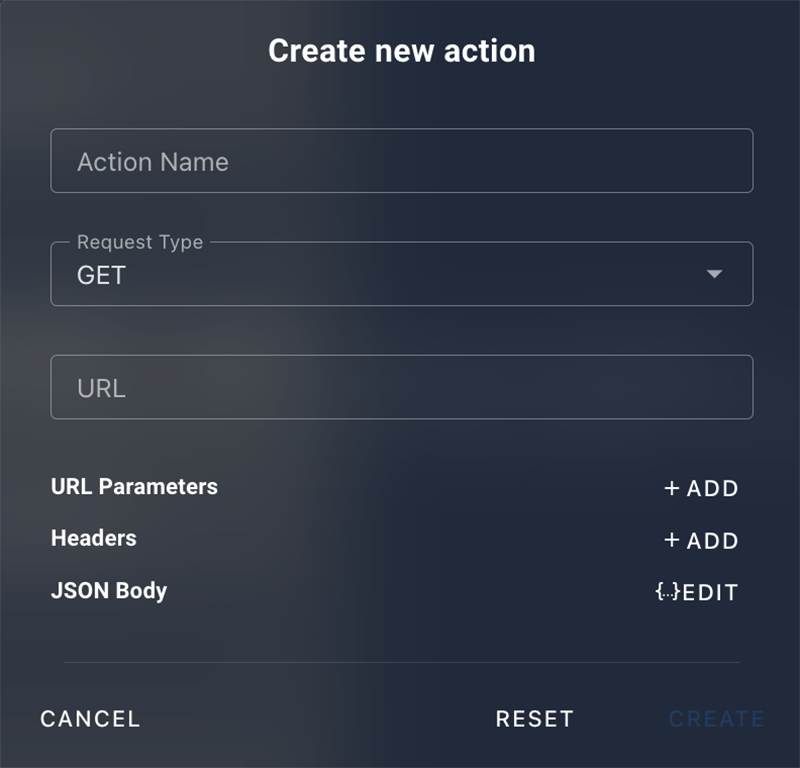
Task: Open the Request Type dropdown showing GET
Action: tap(402, 274)
